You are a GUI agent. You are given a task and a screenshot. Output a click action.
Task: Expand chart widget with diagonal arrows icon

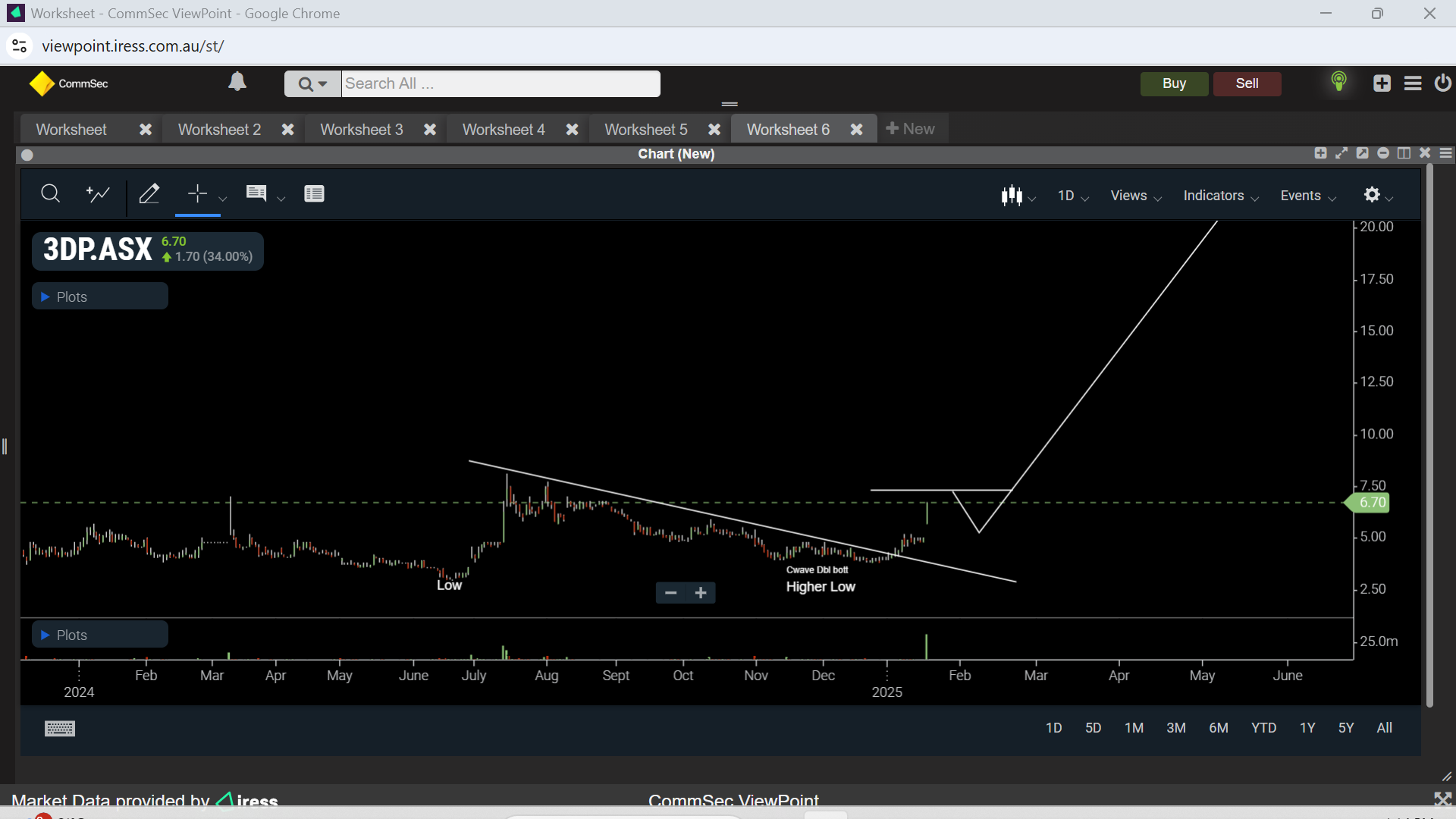coord(1341,153)
